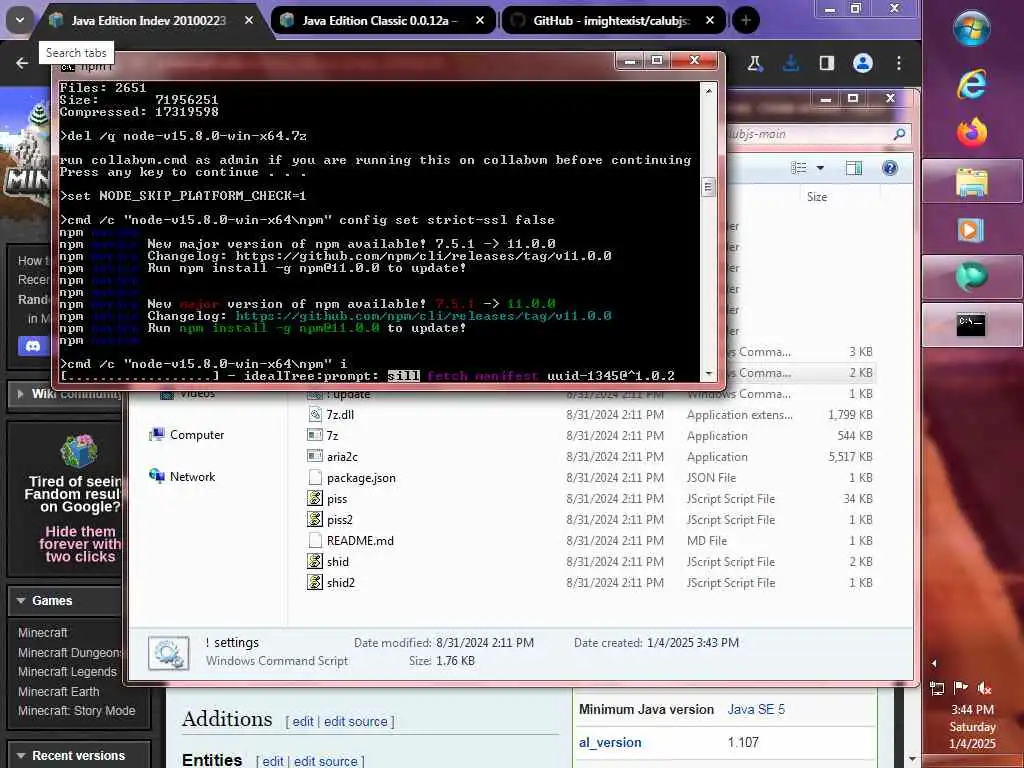Click the Windows Start orb
This screenshot has height=768, width=1024.
coord(972,29)
